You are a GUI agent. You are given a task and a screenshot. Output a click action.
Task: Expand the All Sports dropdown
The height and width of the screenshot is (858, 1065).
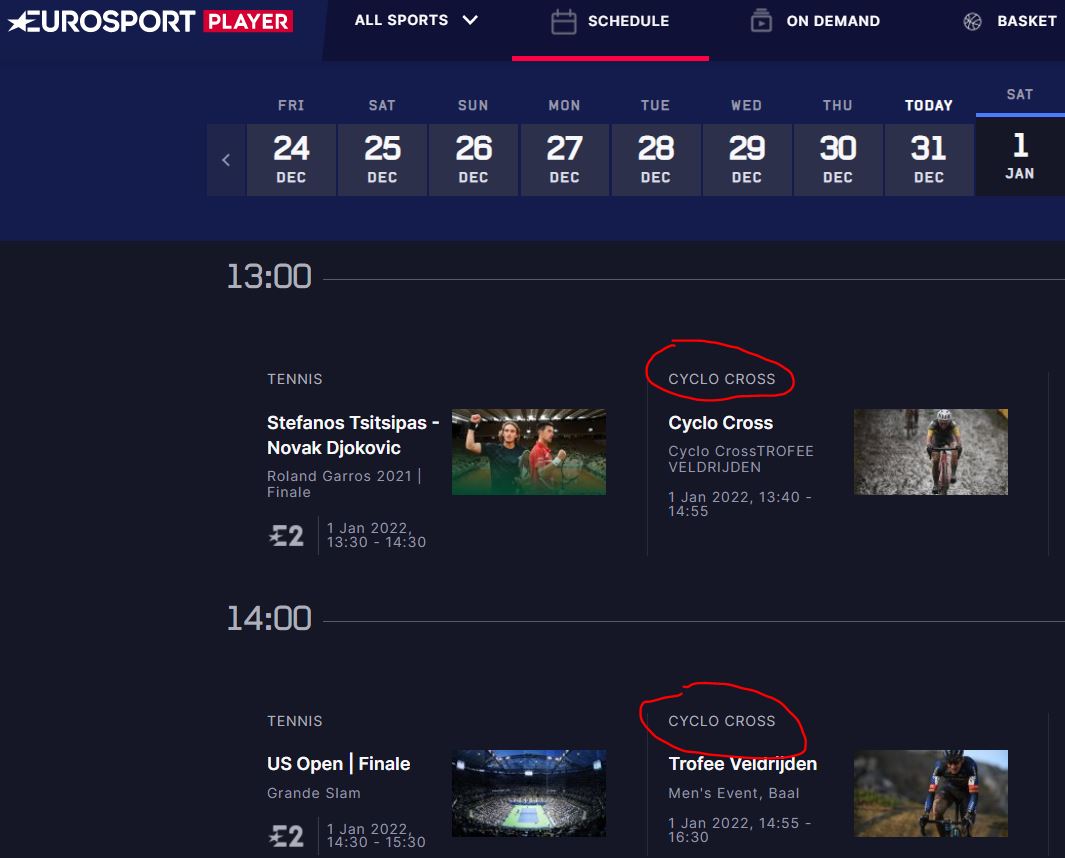click(x=416, y=20)
